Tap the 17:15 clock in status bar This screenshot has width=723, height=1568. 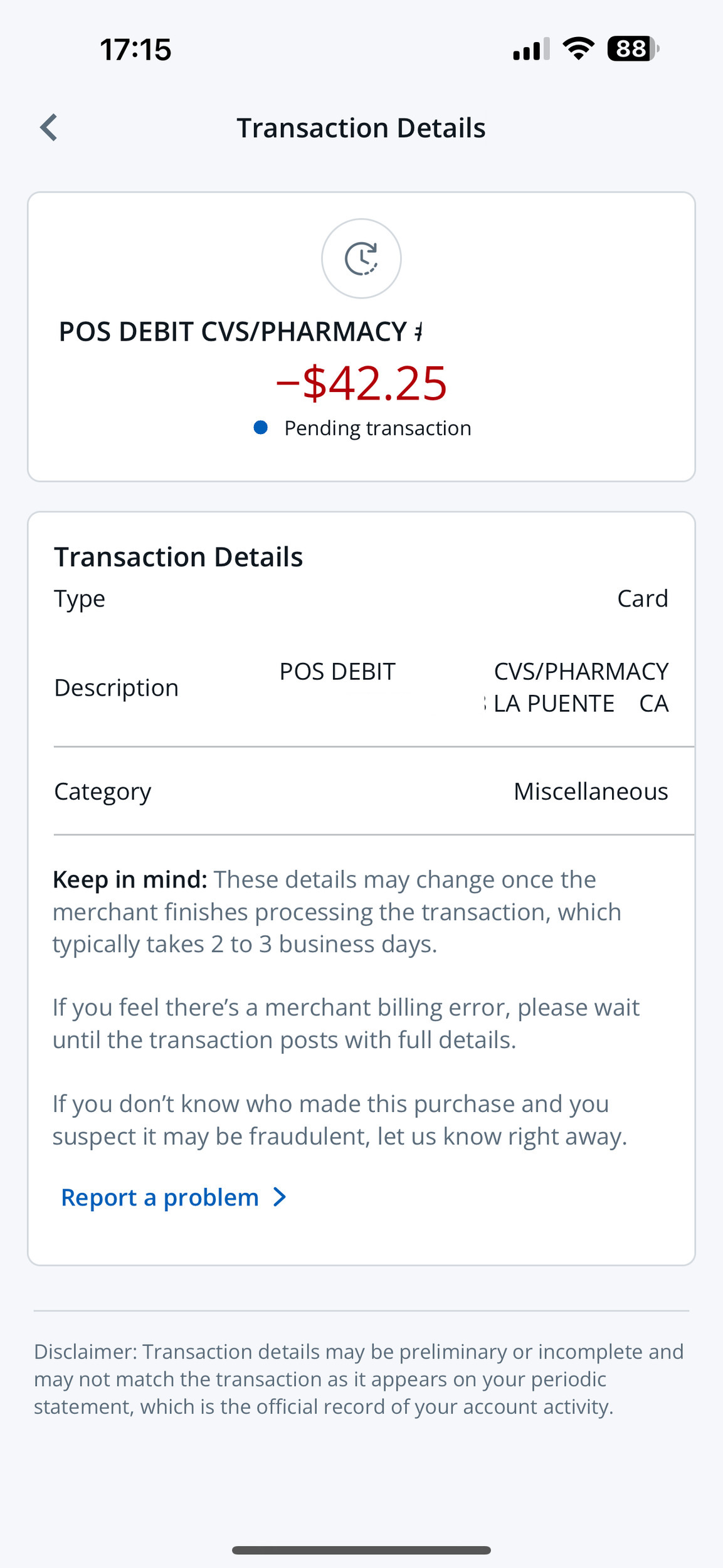click(x=135, y=49)
